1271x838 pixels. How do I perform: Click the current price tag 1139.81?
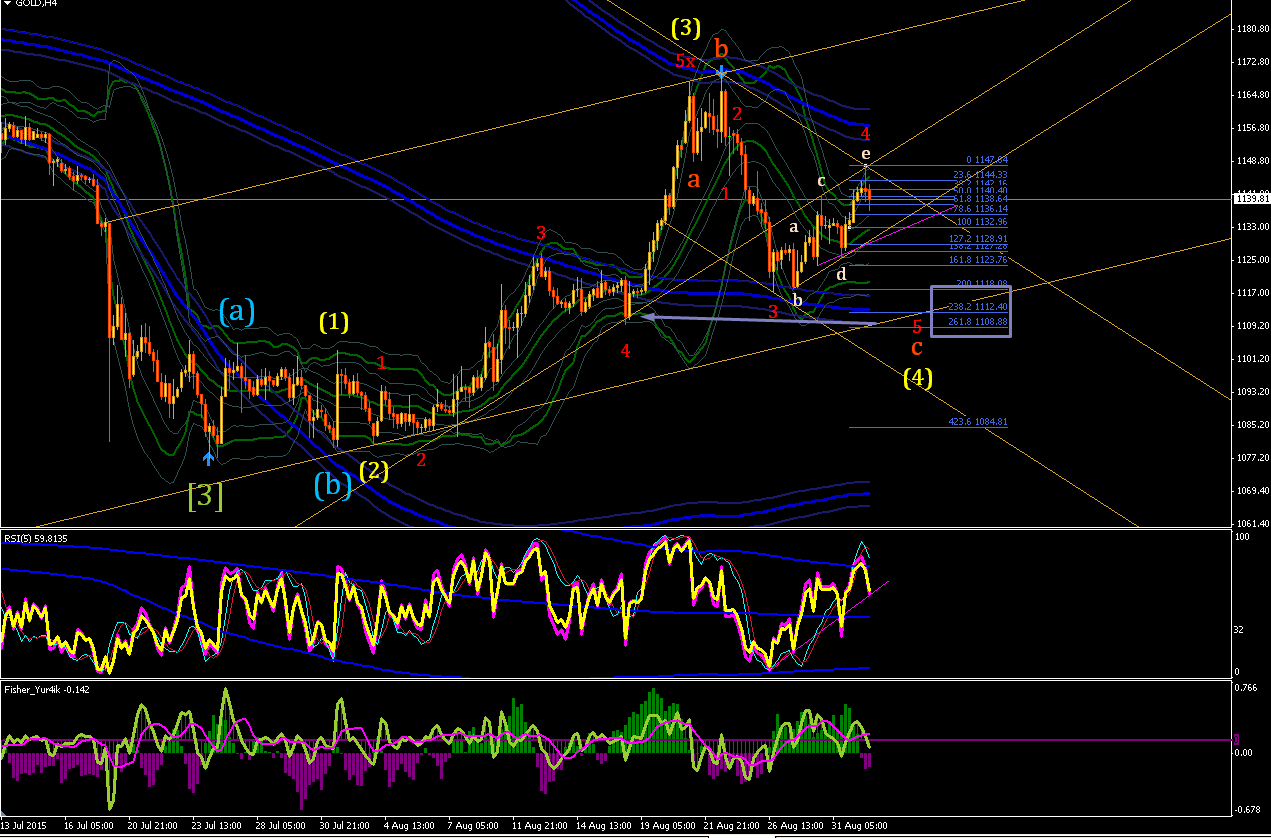click(1252, 199)
